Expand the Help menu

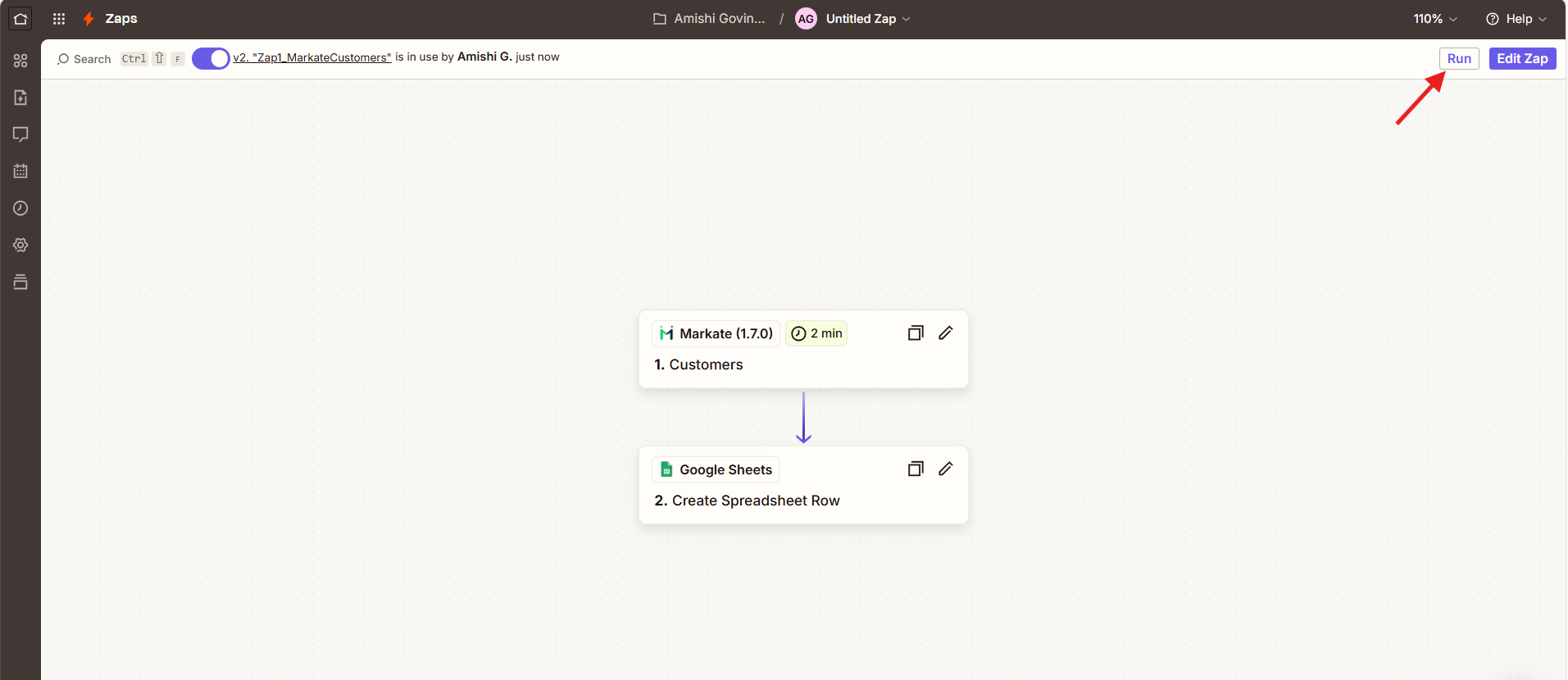click(1517, 19)
